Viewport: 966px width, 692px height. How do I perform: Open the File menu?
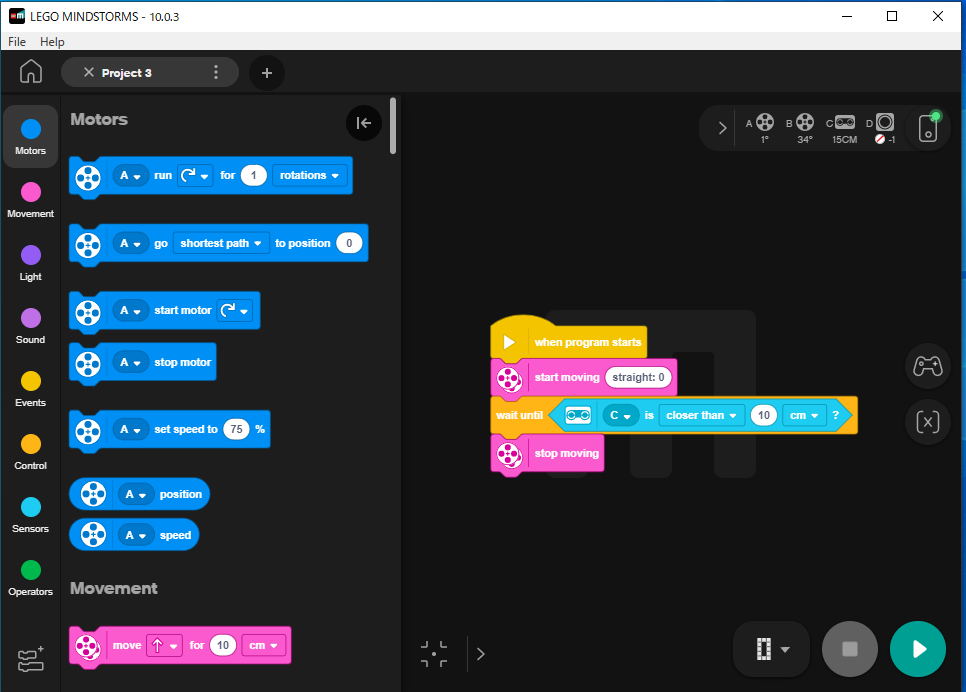coord(17,41)
